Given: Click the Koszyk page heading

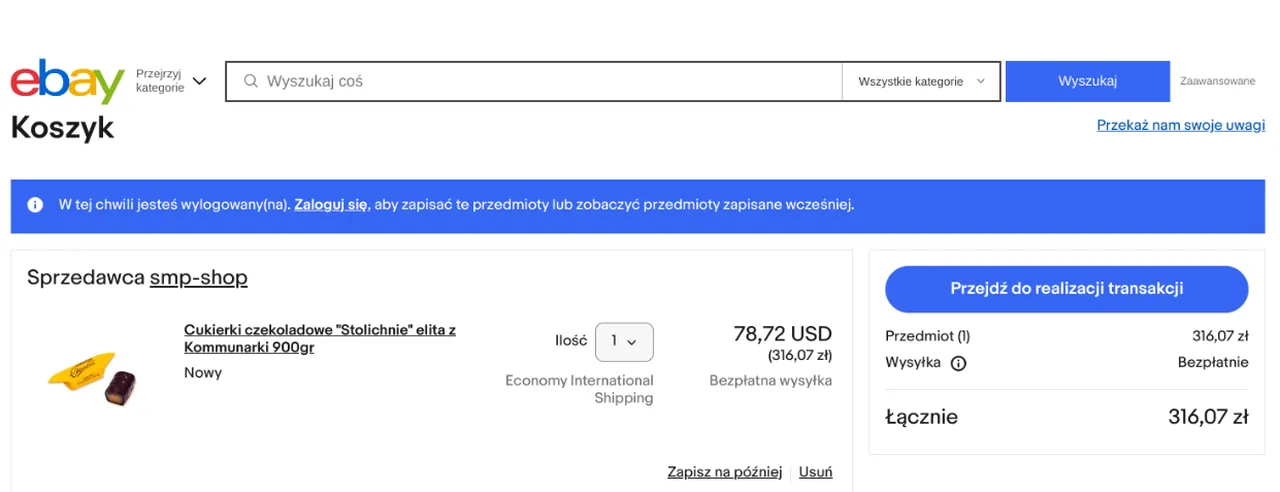Looking at the screenshot, I should click(x=62, y=128).
